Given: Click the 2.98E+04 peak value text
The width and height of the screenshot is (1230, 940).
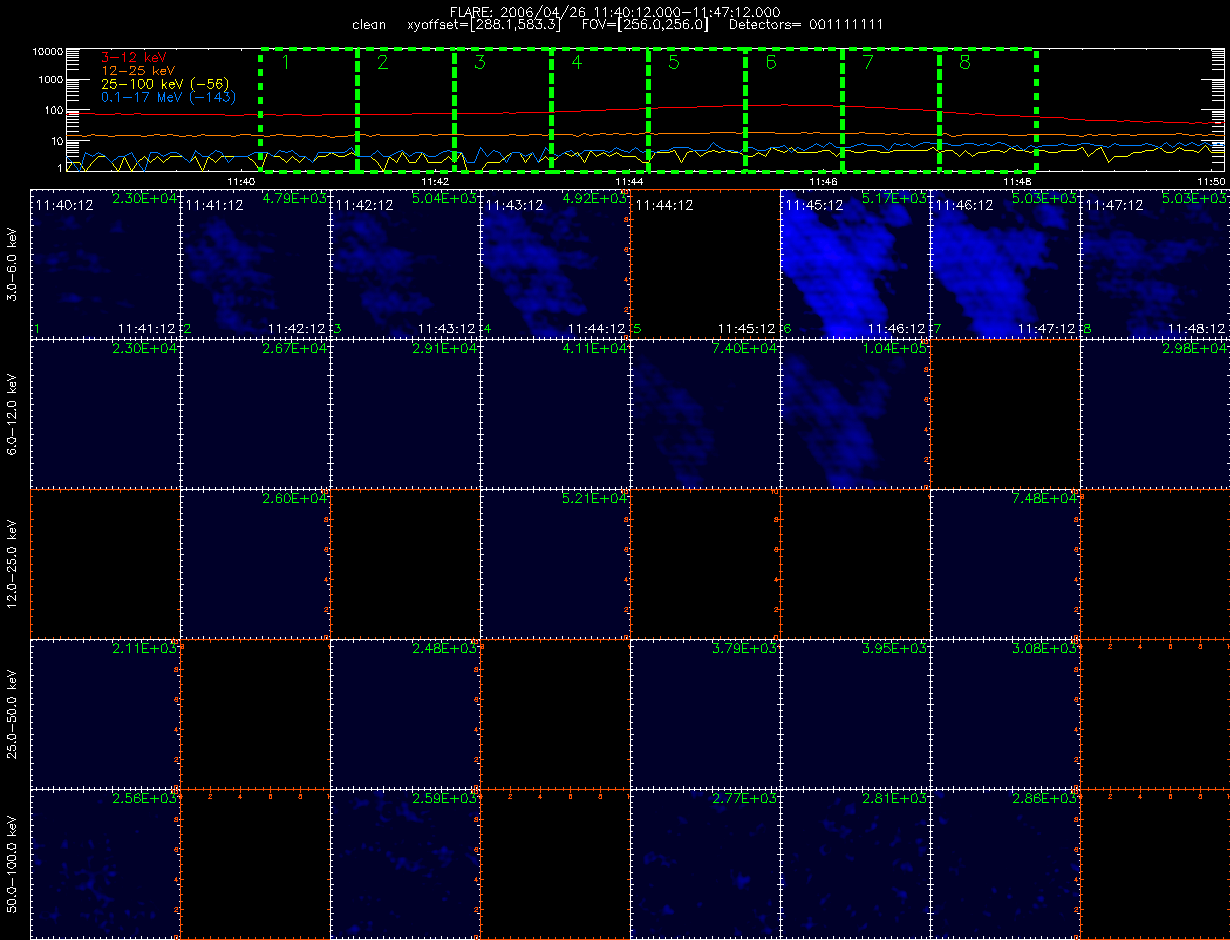Looking at the screenshot, I should click(1195, 349).
